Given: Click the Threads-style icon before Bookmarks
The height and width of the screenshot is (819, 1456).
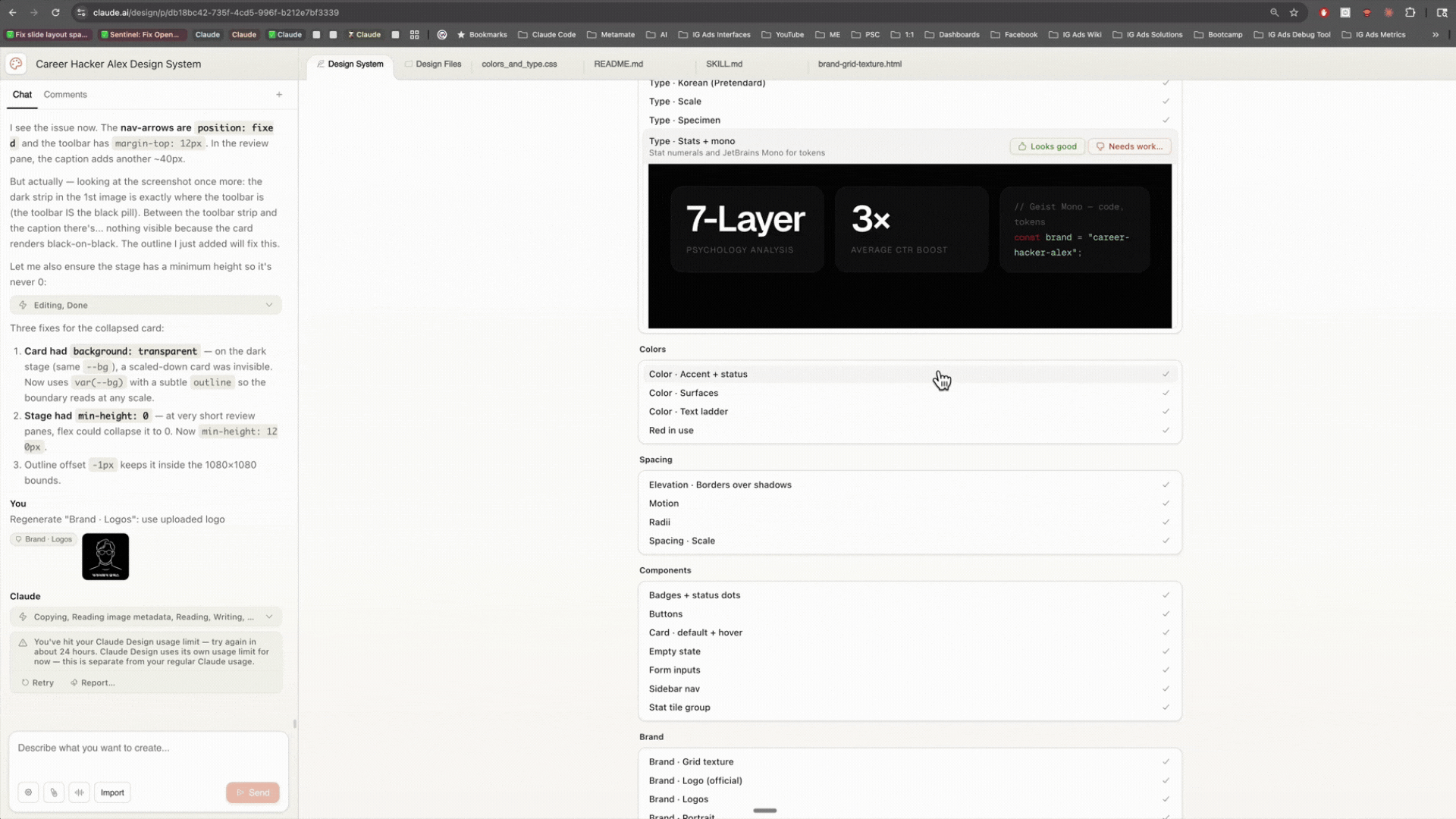Looking at the screenshot, I should (x=442, y=34).
